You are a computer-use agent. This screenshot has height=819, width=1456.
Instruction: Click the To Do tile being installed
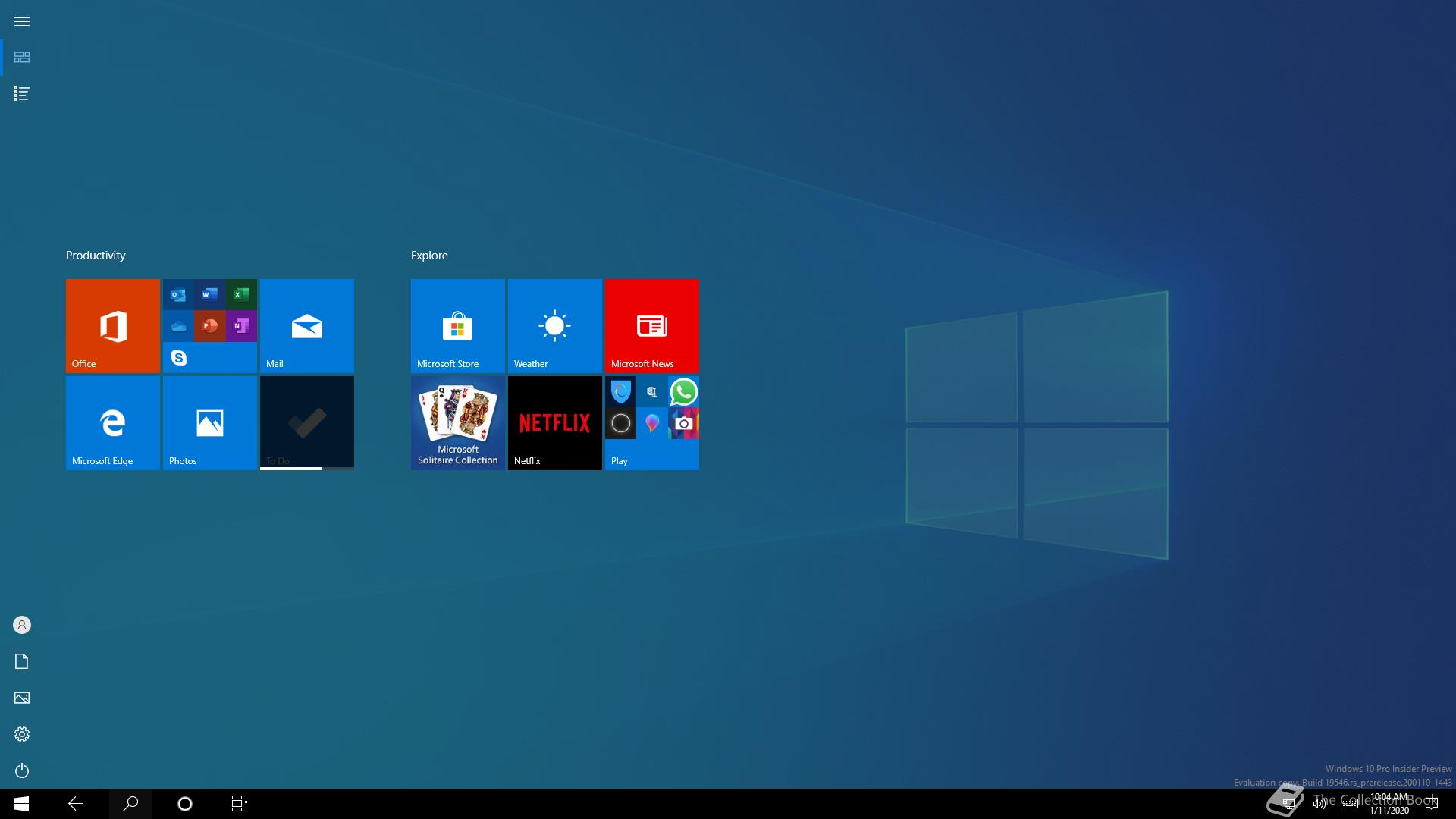(x=307, y=423)
